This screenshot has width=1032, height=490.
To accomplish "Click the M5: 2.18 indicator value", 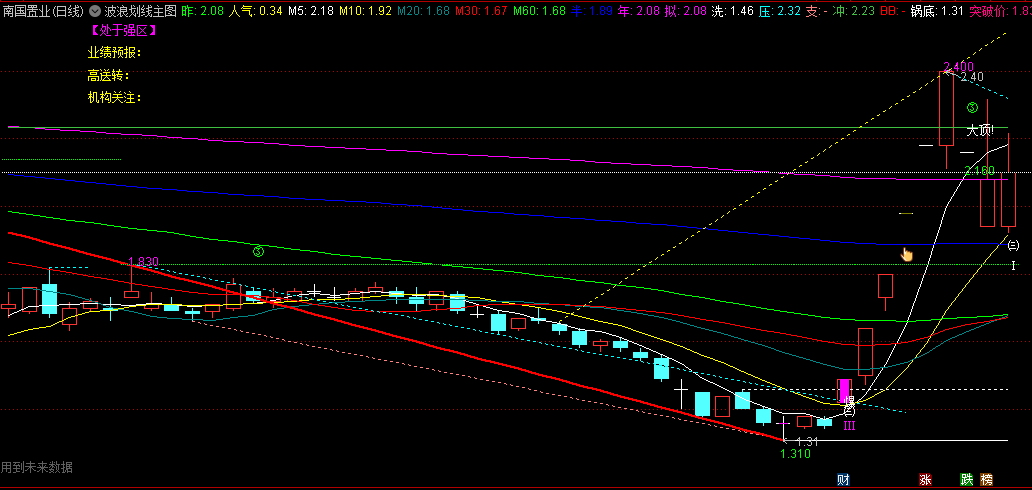I will pyautogui.click(x=311, y=11).
